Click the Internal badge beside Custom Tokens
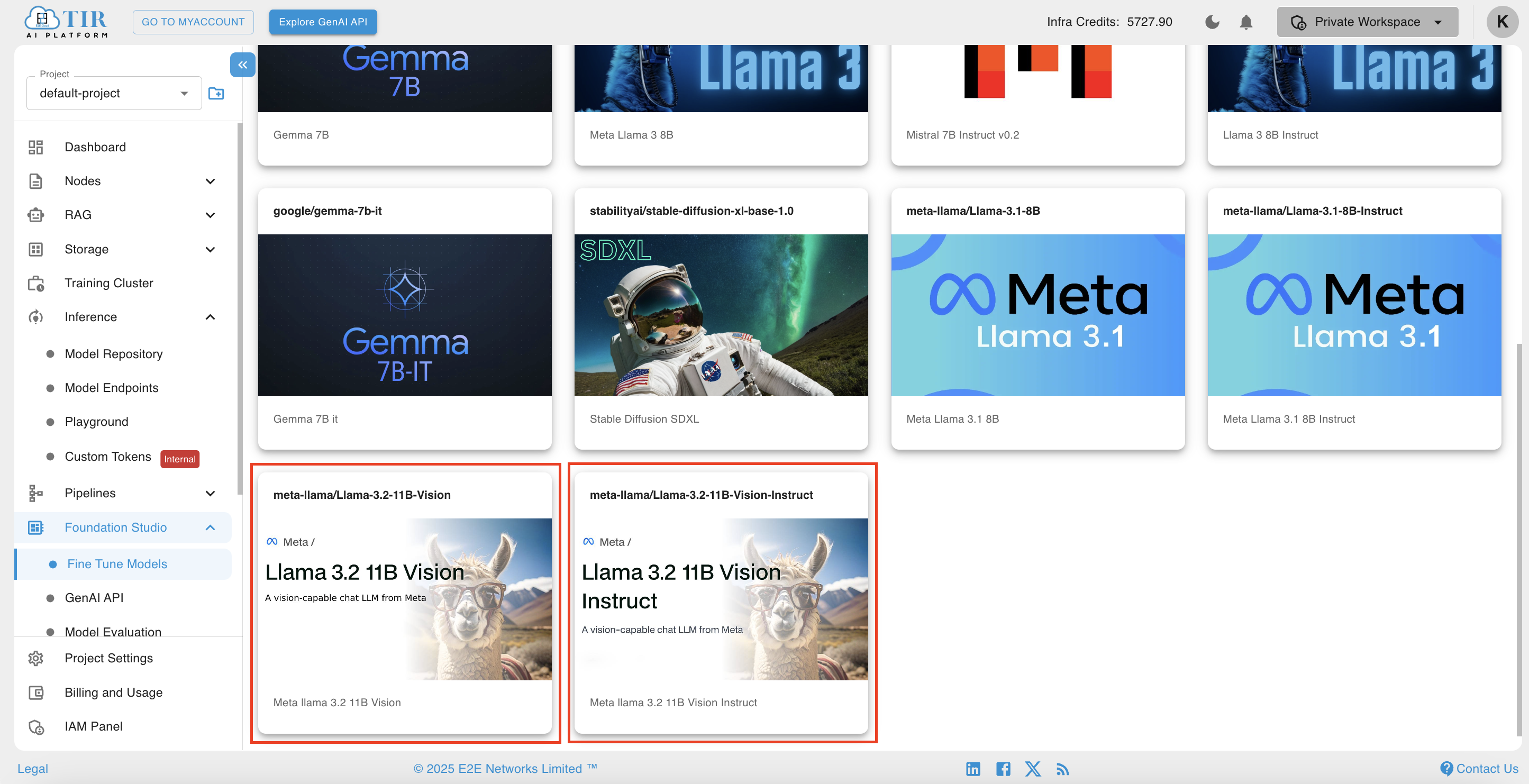This screenshot has width=1529, height=784. click(180, 459)
